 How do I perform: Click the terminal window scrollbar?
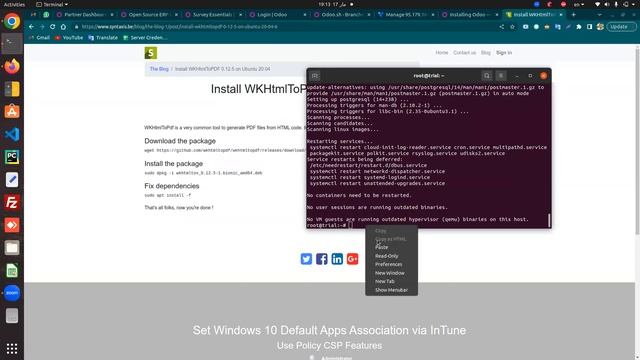549,220
